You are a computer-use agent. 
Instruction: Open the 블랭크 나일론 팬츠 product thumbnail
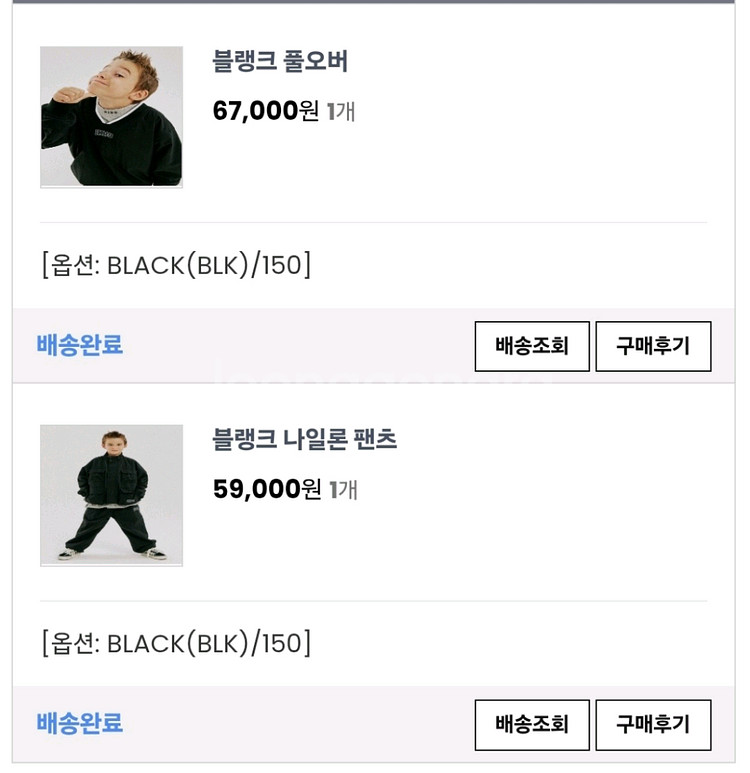[111, 495]
